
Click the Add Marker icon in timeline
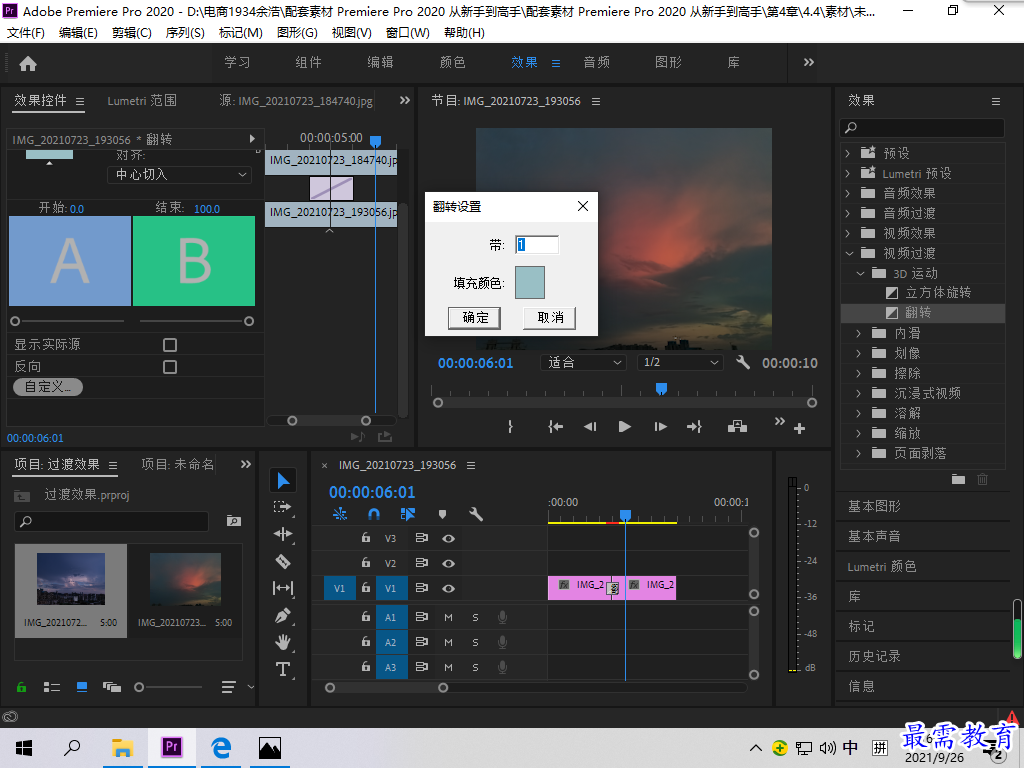click(442, 515)
